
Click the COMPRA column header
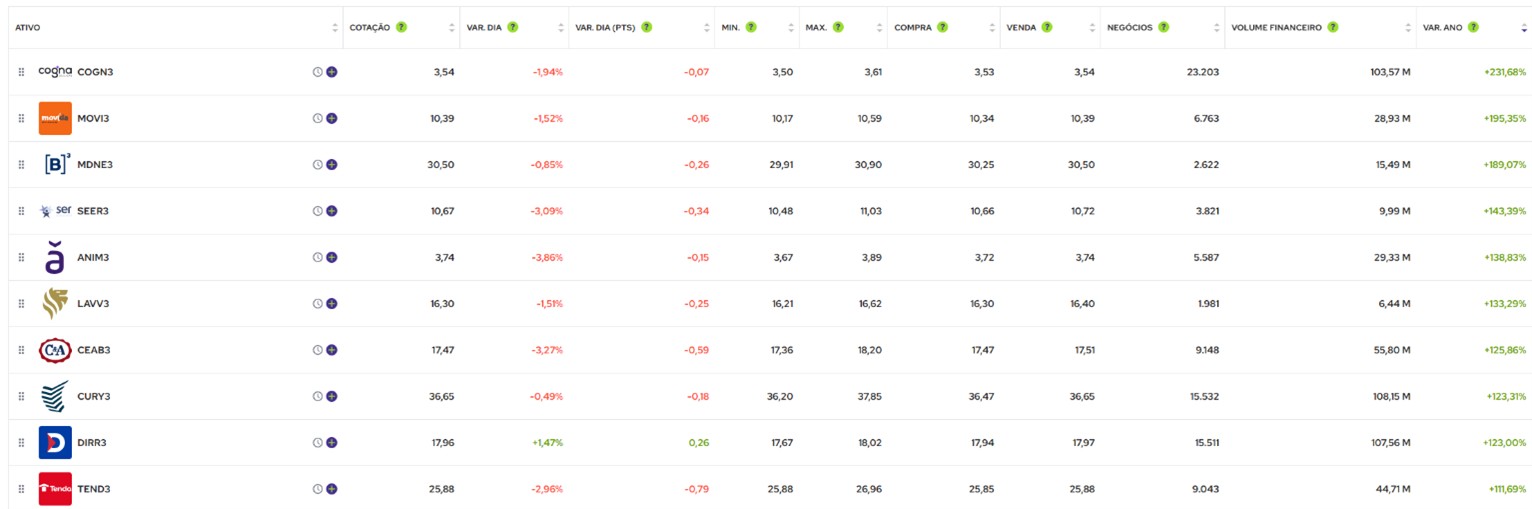(x=913, y=27)
